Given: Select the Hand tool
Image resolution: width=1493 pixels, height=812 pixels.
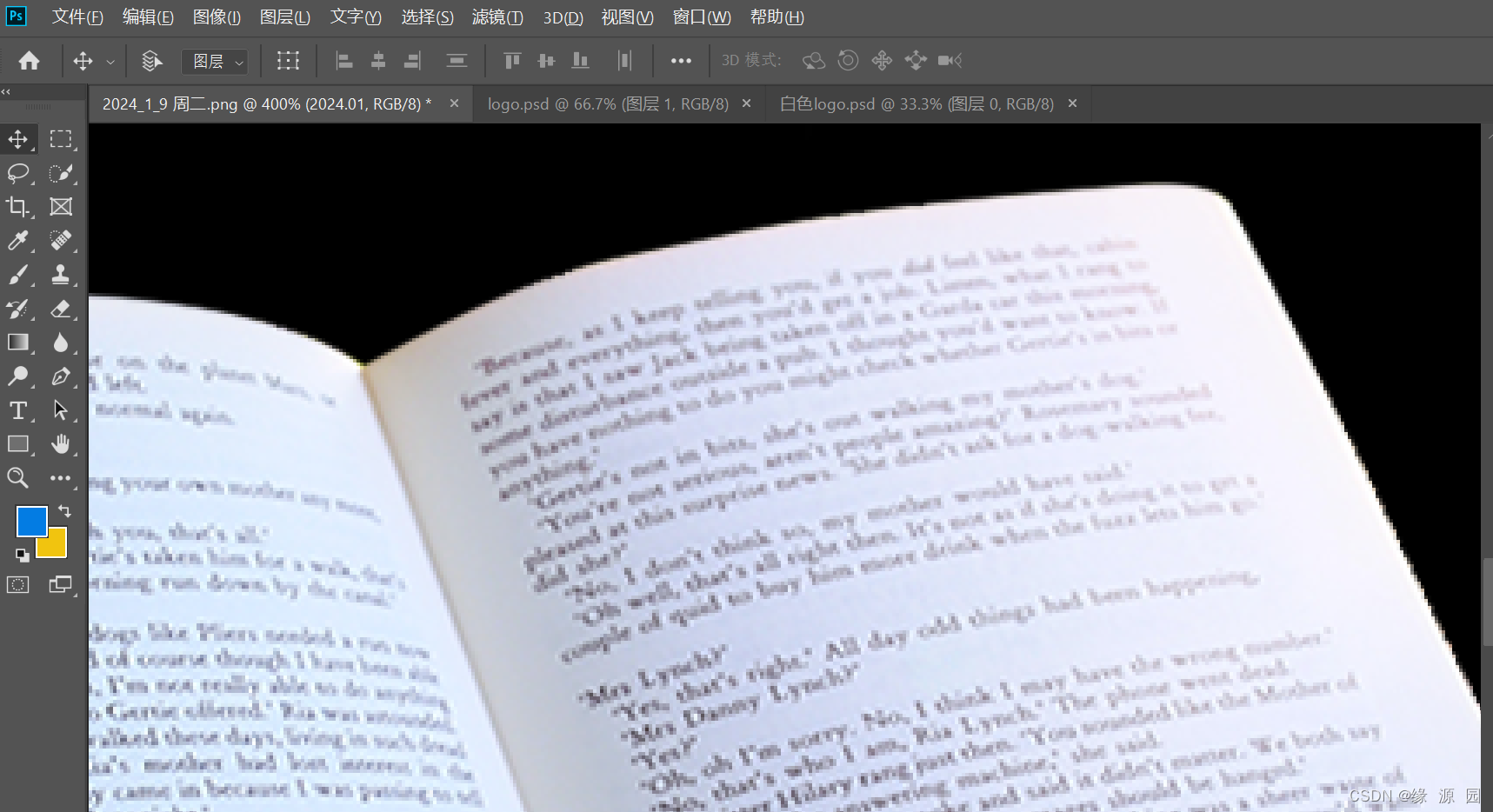Looking at the screenshot, I should point(61,444).
